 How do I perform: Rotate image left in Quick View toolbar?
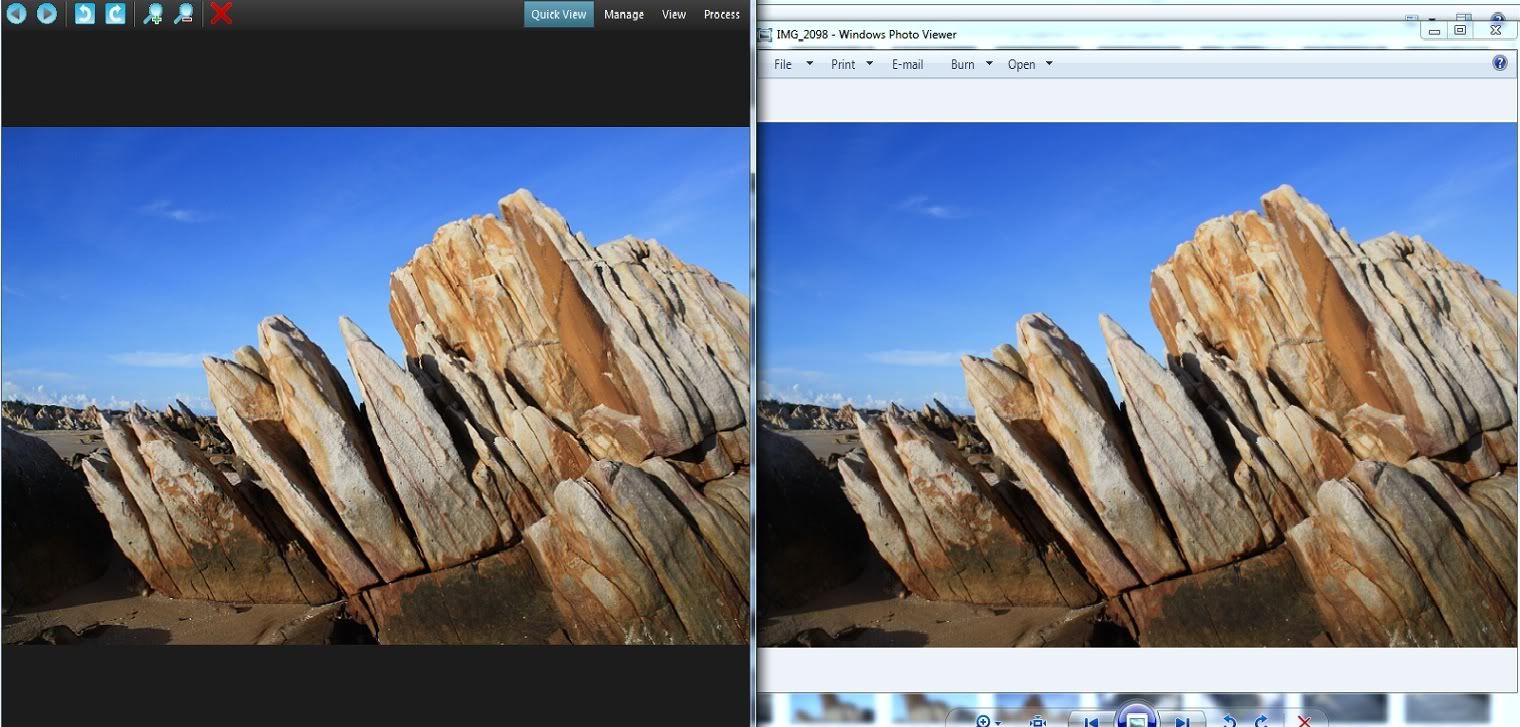tap(85, 14)
